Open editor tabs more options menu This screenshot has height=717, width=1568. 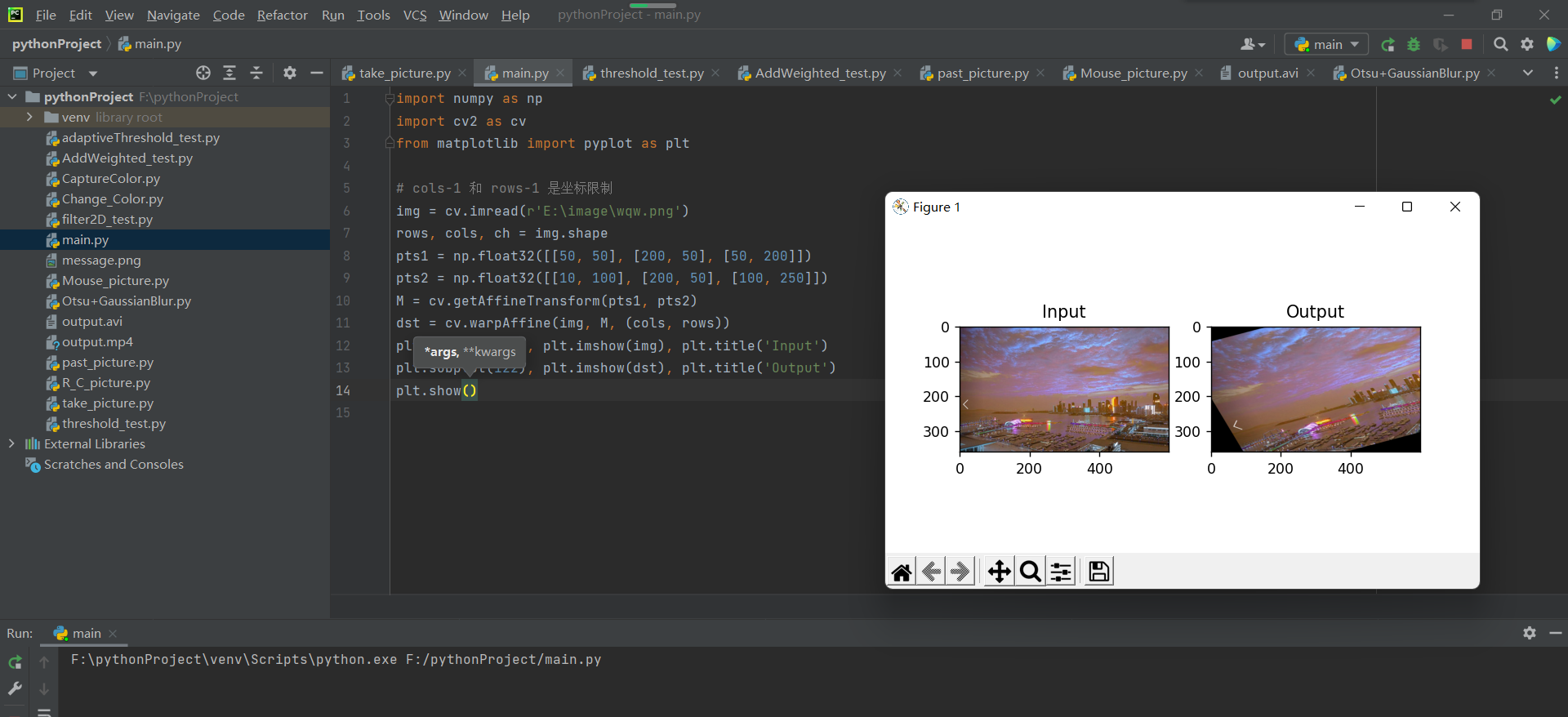pyautogui.click(x=1556, y=73)
